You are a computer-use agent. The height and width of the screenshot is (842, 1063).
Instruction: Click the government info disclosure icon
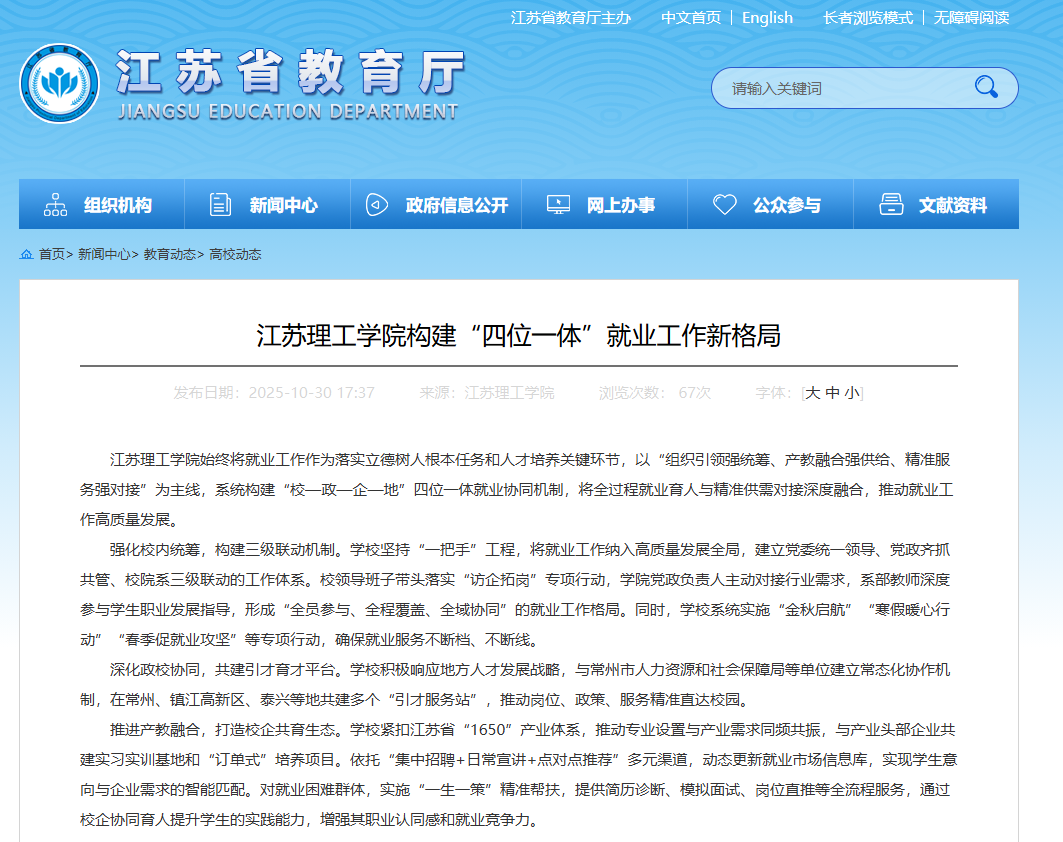point(377,205)
